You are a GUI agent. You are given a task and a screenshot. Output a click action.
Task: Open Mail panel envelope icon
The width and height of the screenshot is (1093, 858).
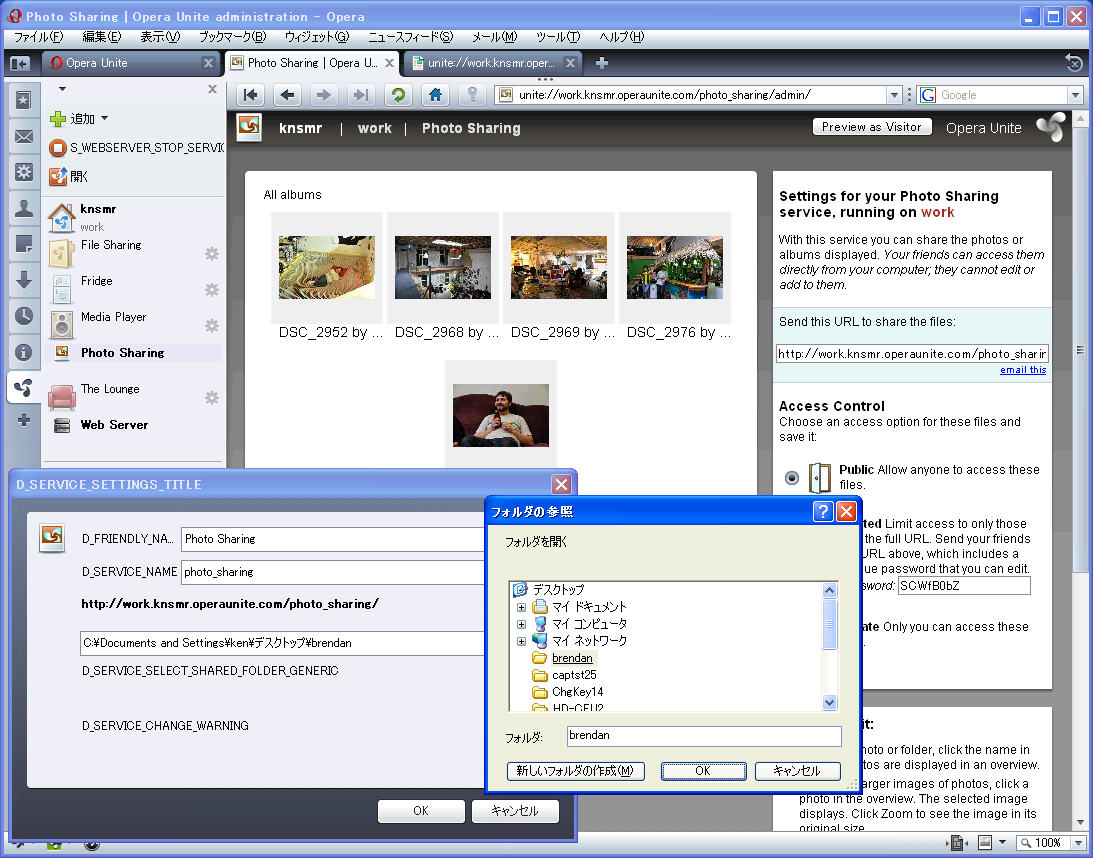[x=24, y=137]
